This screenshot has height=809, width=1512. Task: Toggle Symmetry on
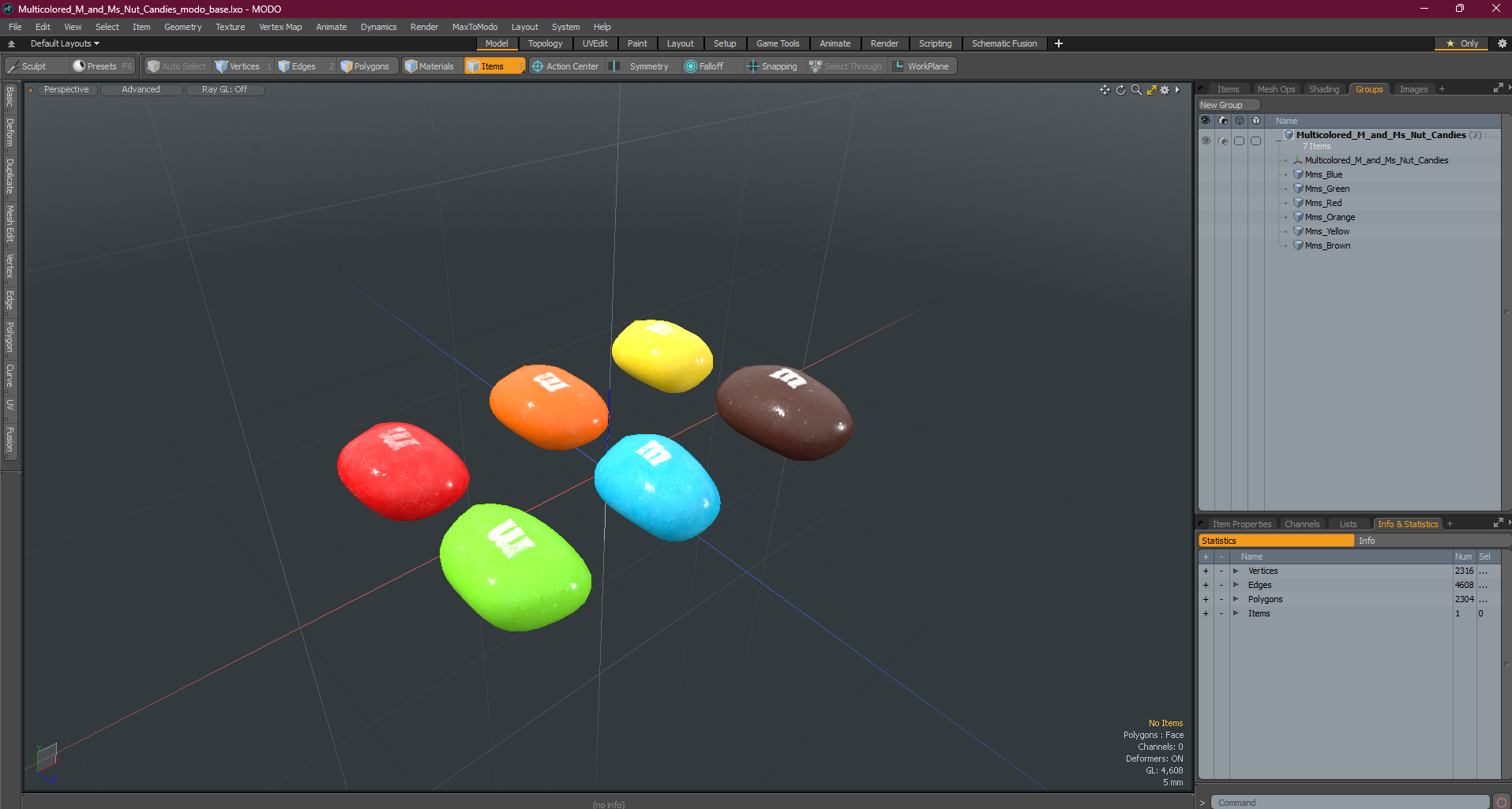pos(640,66)
